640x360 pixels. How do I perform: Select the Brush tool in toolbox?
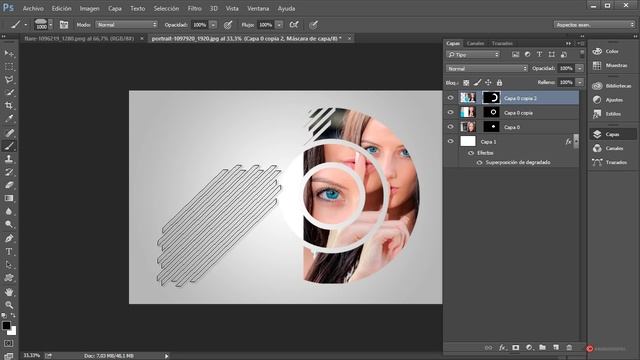click(9, 146)
